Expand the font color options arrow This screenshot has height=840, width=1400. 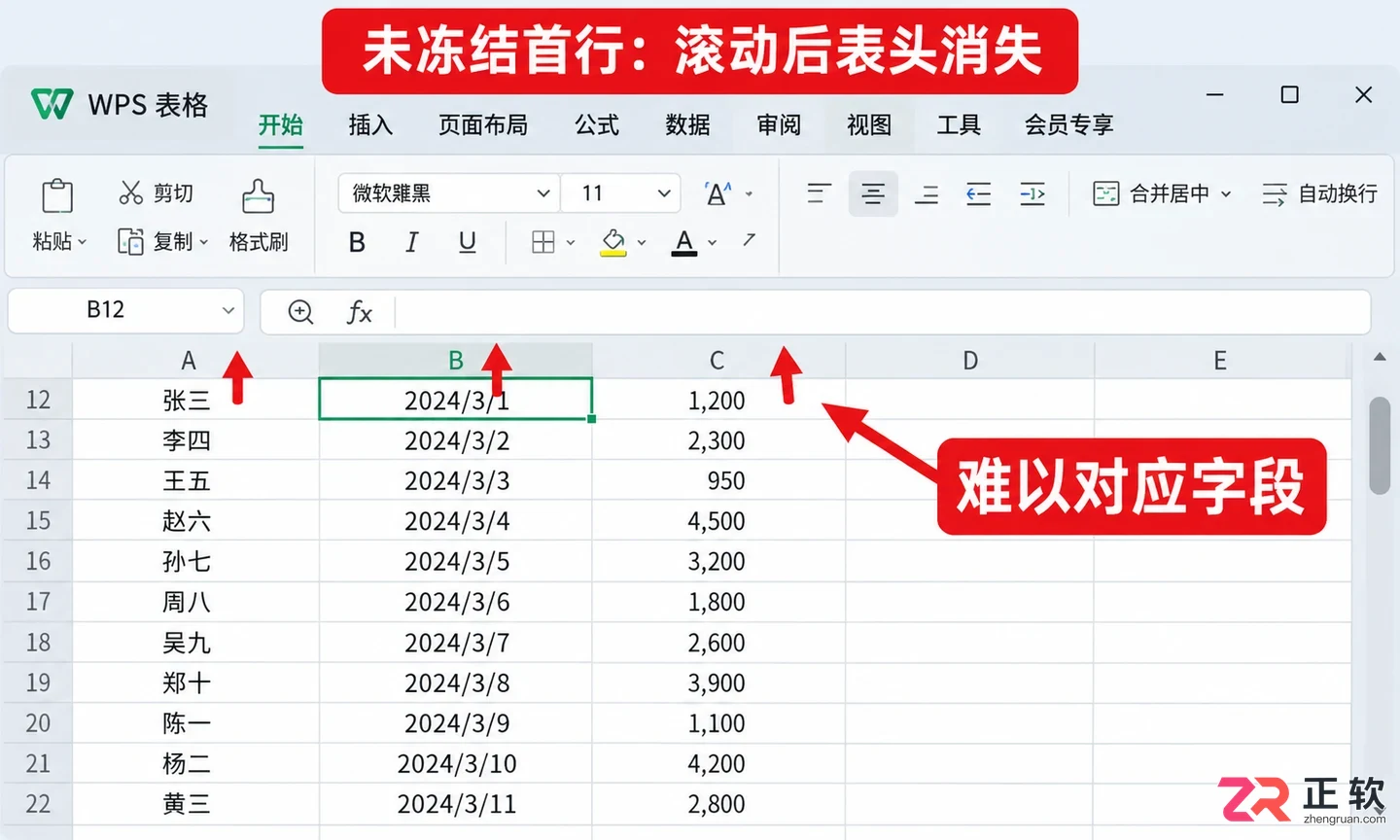[713, 242]
